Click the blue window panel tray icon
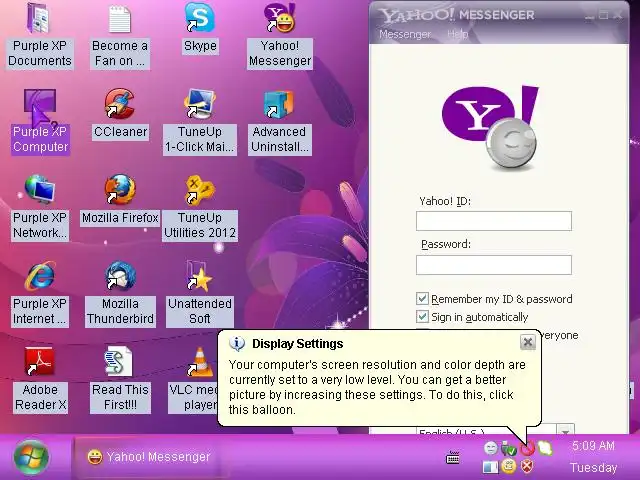The image size is (640, 480). pyautogui.click(x=490, y=466)
